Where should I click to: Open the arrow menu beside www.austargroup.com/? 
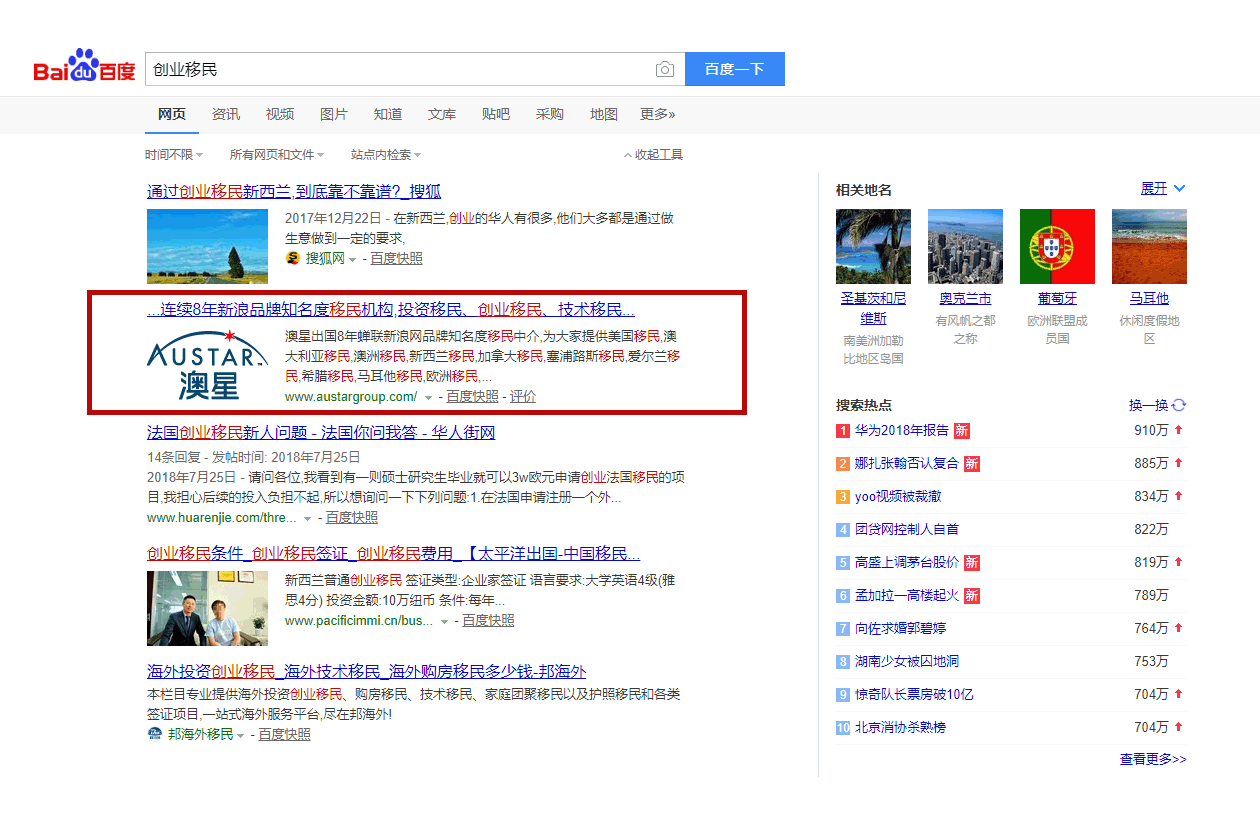pyautogui.click(x=429, y=397)
